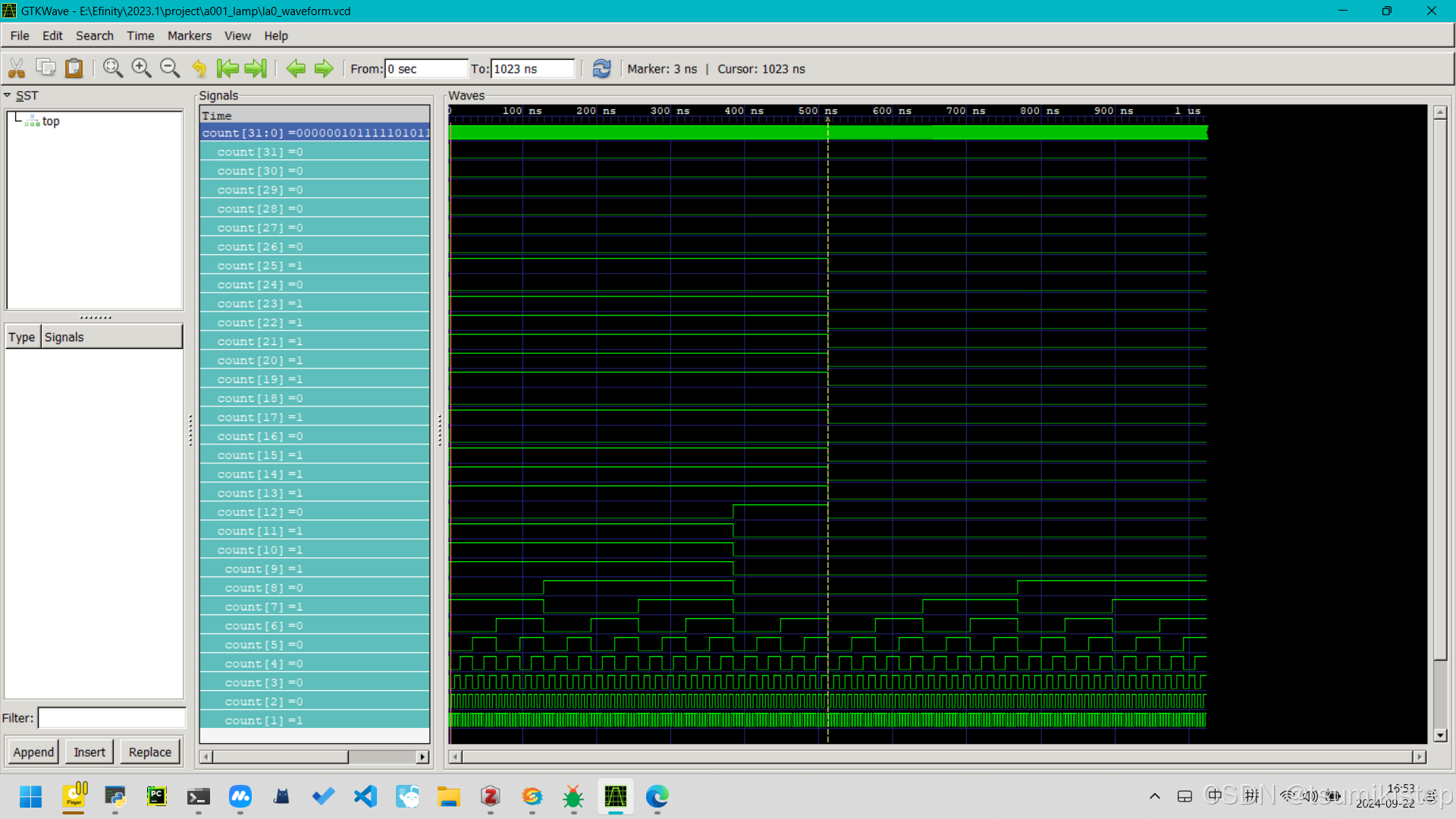Click the To time input field

pos(532,69)
